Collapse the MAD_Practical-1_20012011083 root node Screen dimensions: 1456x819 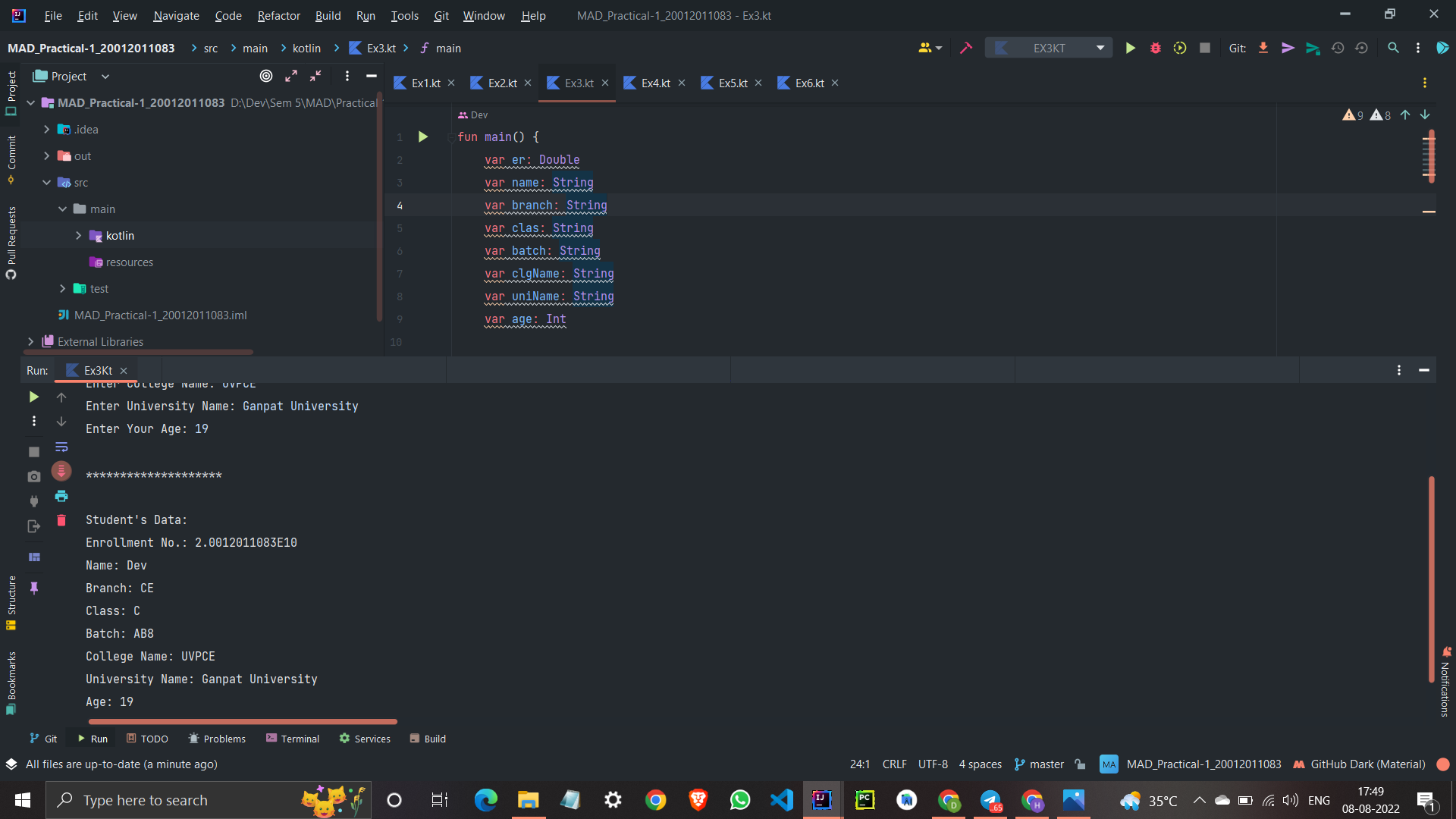[30, 102]
